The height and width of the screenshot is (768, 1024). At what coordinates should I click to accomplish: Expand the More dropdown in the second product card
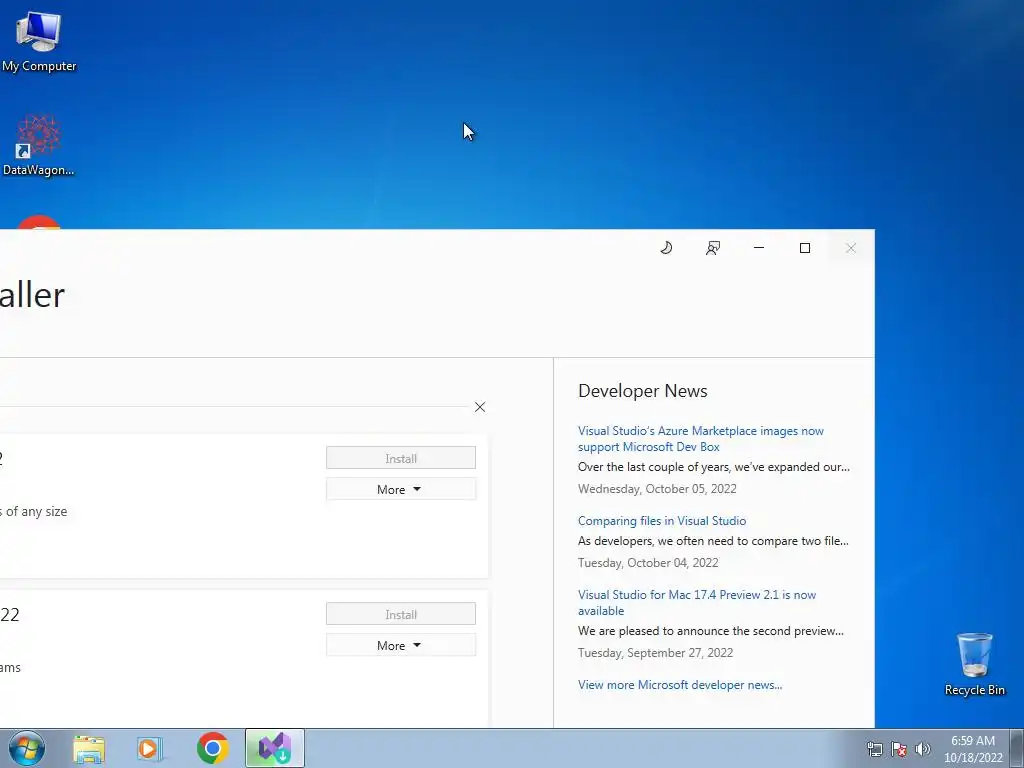point(401,645)
